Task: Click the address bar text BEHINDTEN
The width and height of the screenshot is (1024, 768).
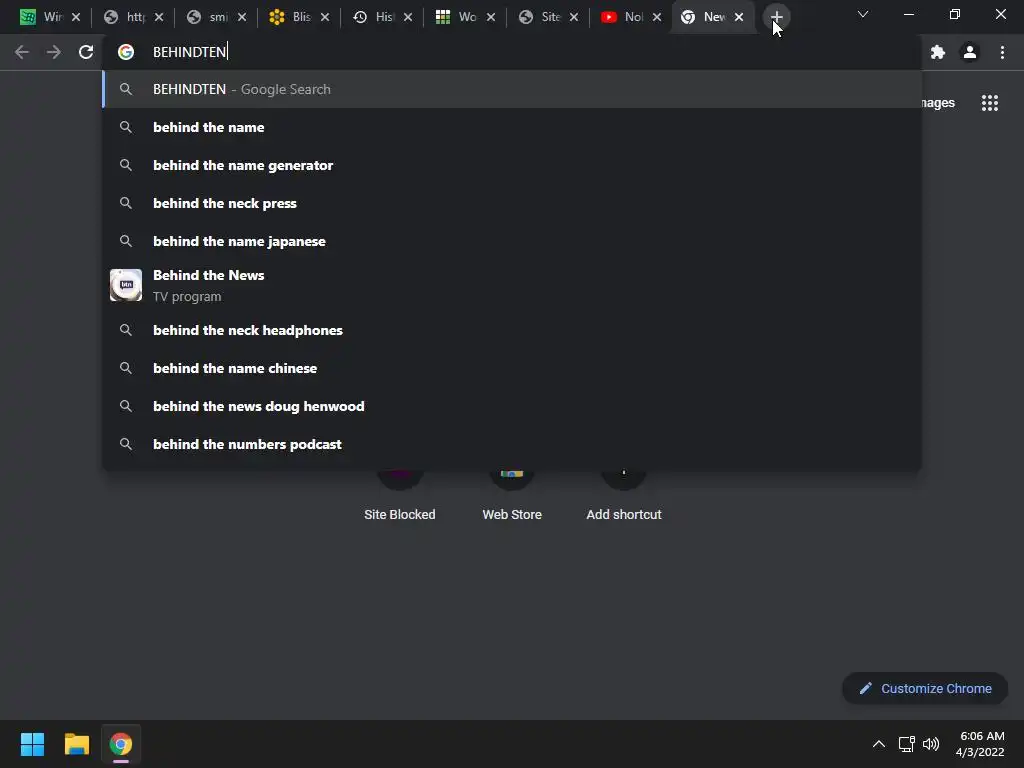Action: [x=189, y=52]
